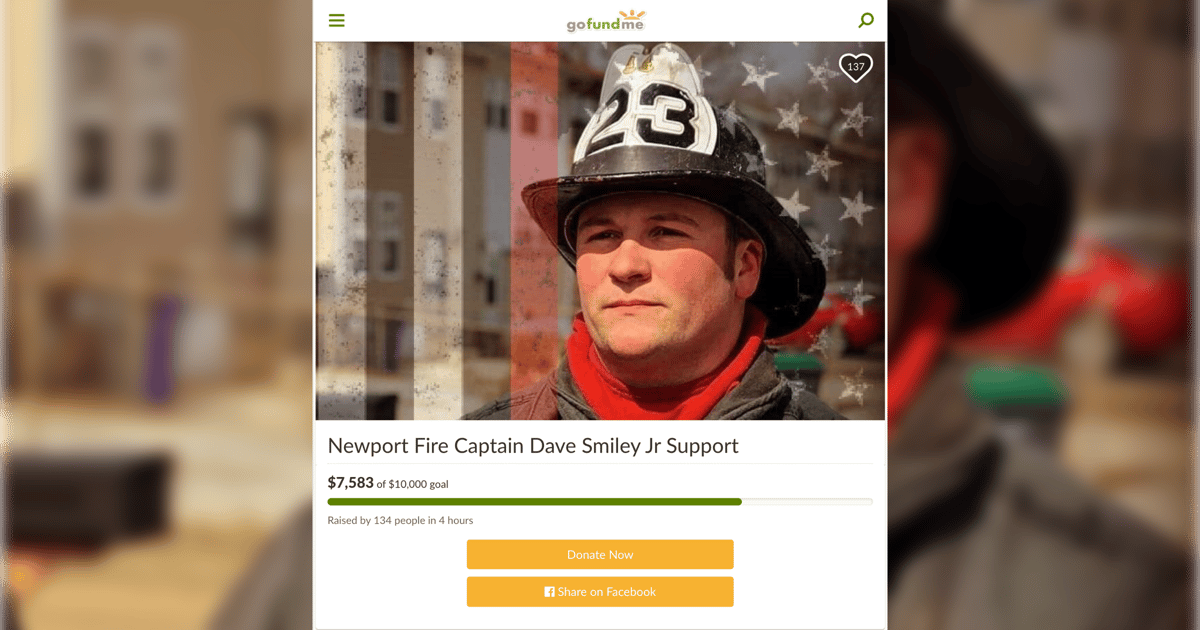Image resolution: width=1200 pixels, height=630 pixels.
Task: Open the hamburger navigation menu
Action: tap(337, 20)
